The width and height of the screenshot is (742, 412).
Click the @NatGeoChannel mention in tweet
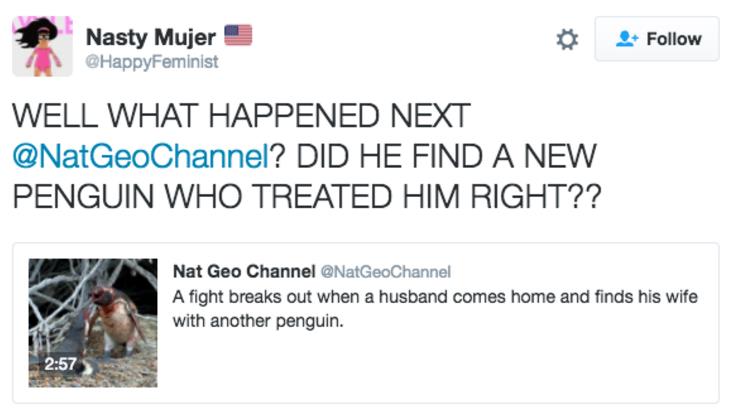141,156
